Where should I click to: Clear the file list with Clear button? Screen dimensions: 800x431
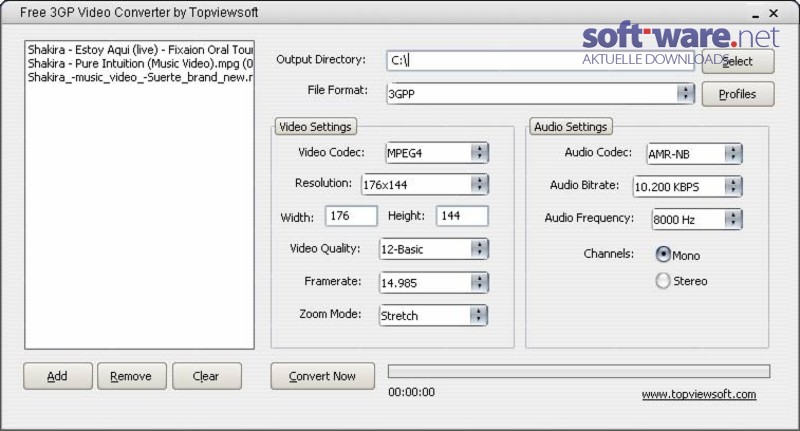click(207, 376)
